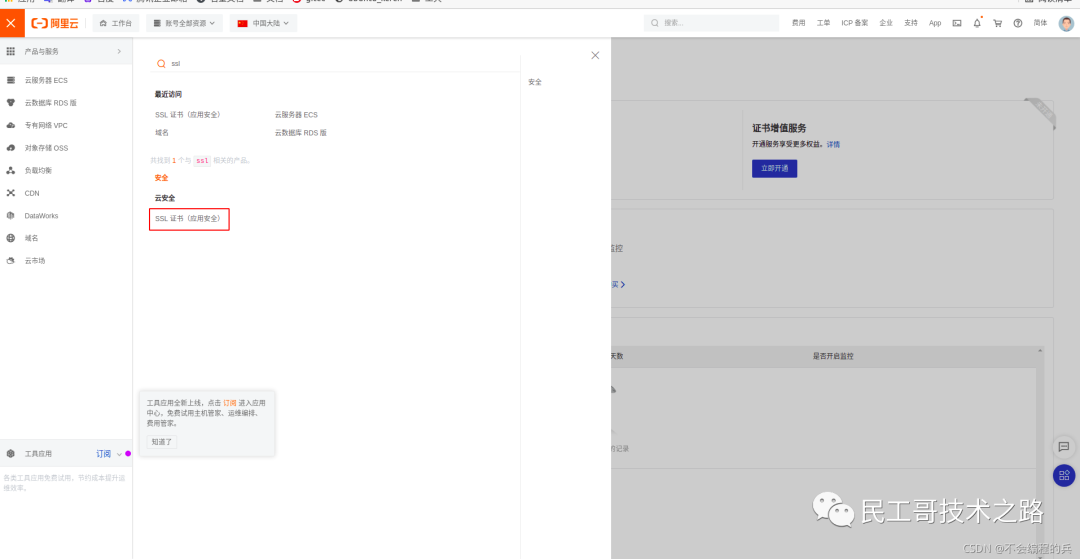Open the 中国大陆 region dropdown

[x=262, y=23]
